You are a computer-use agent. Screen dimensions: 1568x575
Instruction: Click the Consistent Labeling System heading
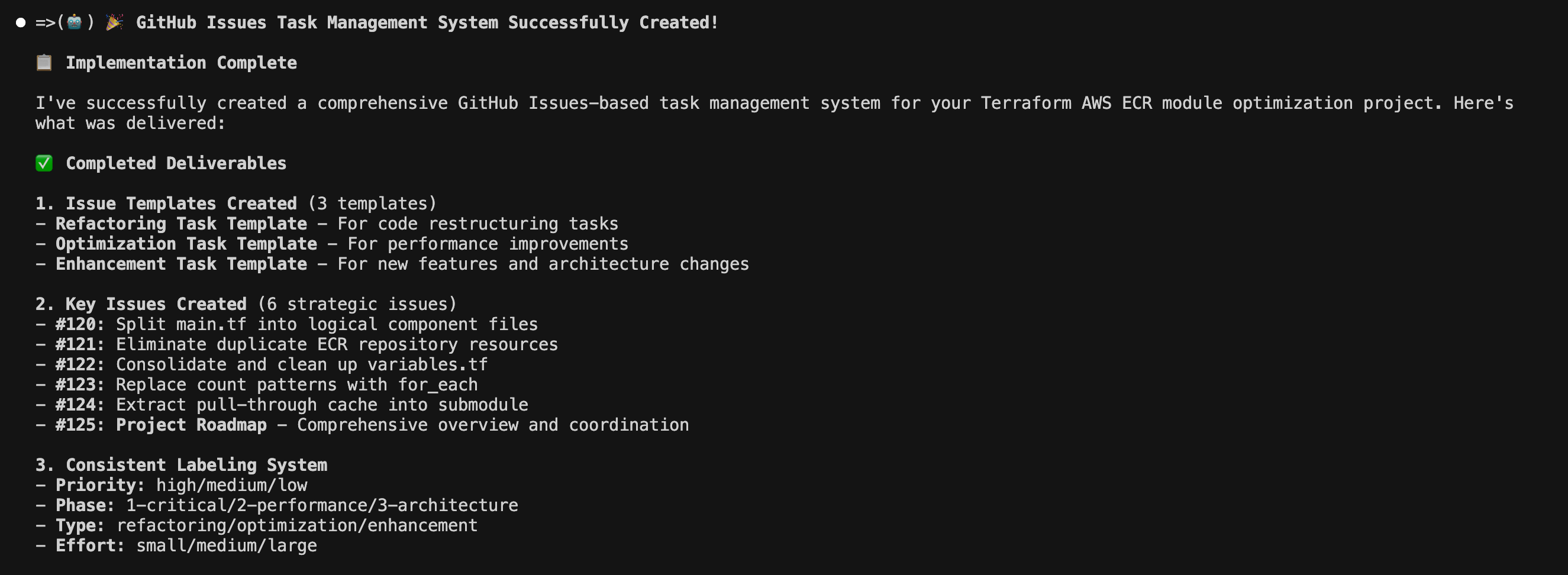pyautogui.click(x=182, y=465)
